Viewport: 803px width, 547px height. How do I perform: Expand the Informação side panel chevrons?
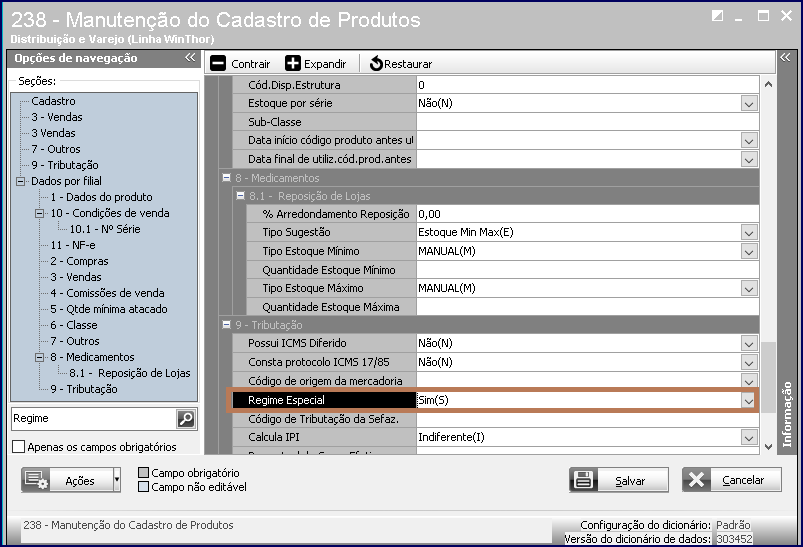pyautogui.click(x=785, y=57)
